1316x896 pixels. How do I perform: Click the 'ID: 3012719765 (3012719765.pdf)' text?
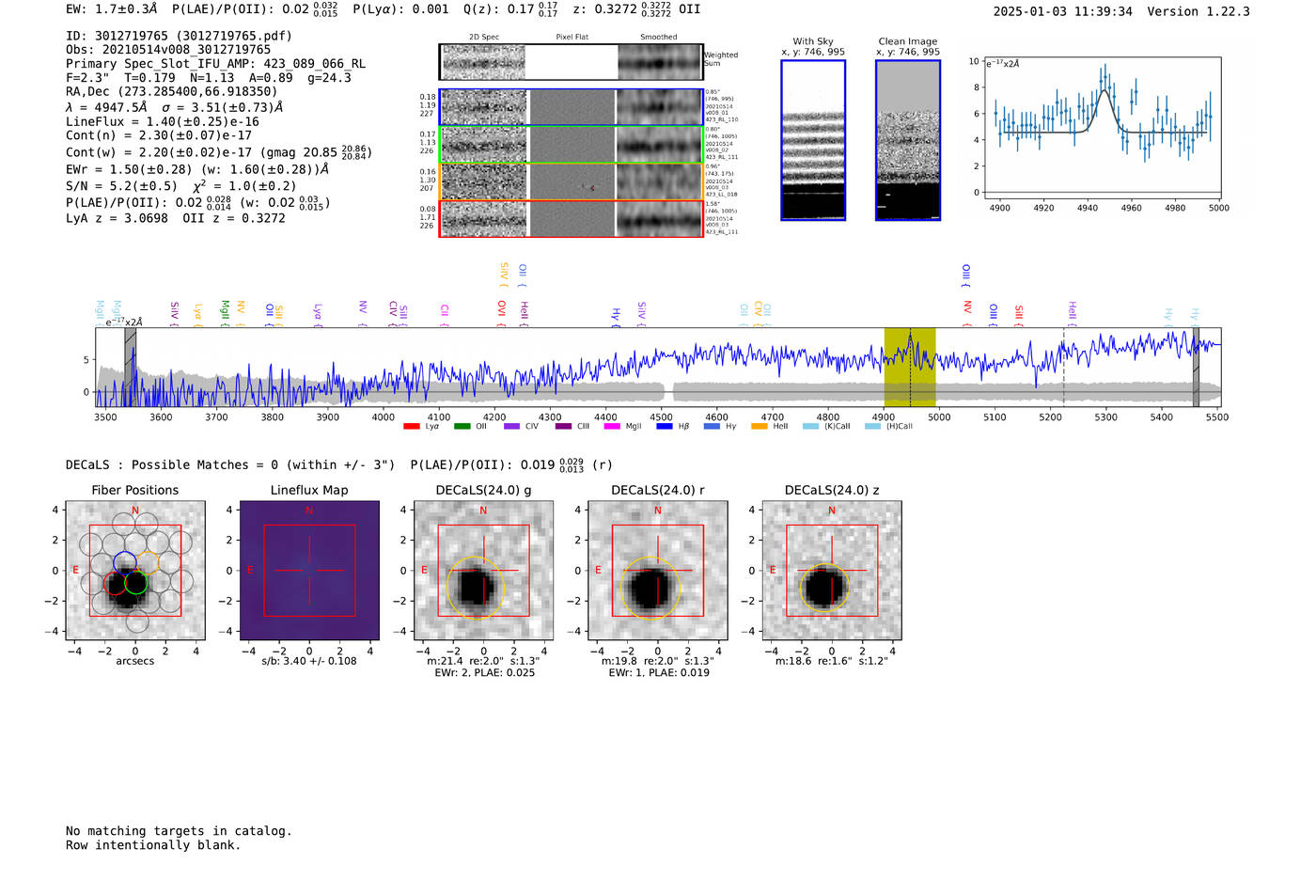tap(179, 36)
